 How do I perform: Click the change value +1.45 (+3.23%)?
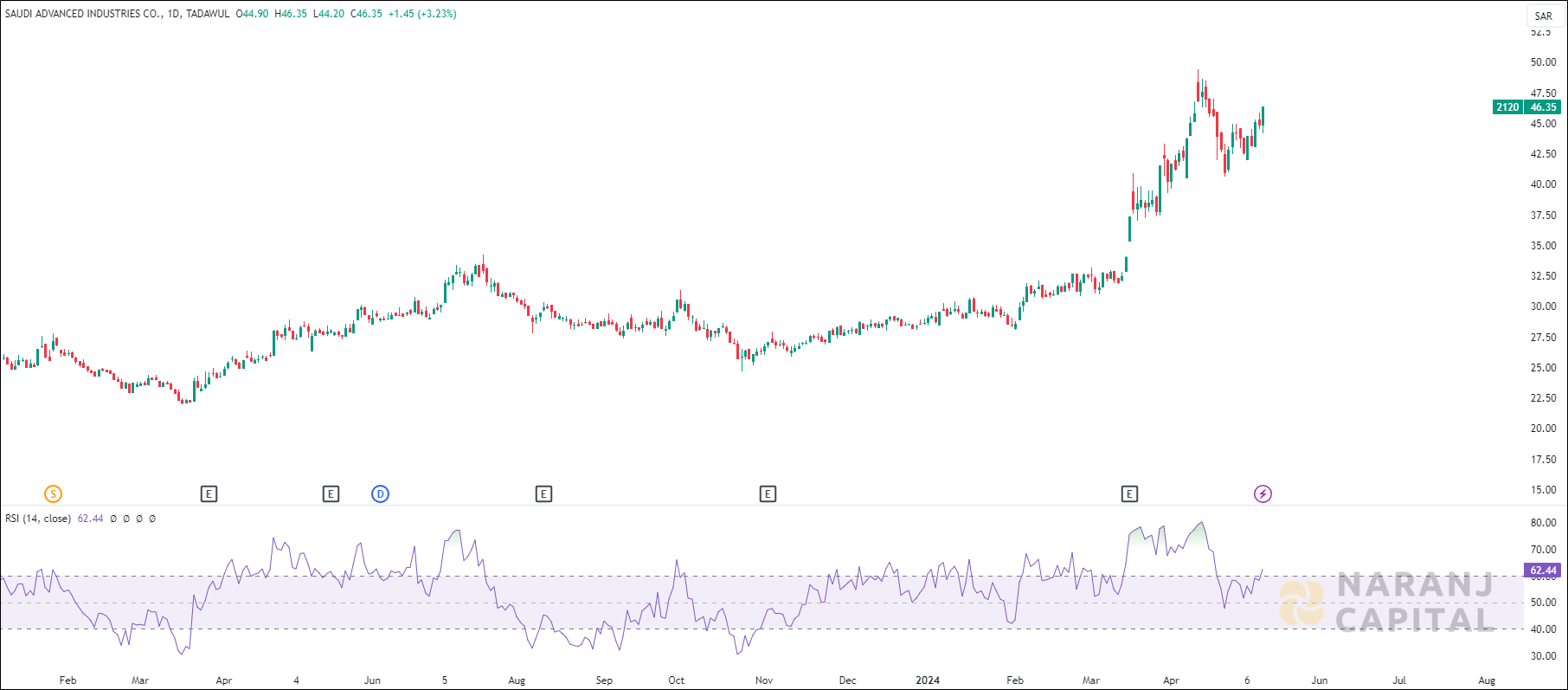422,14
